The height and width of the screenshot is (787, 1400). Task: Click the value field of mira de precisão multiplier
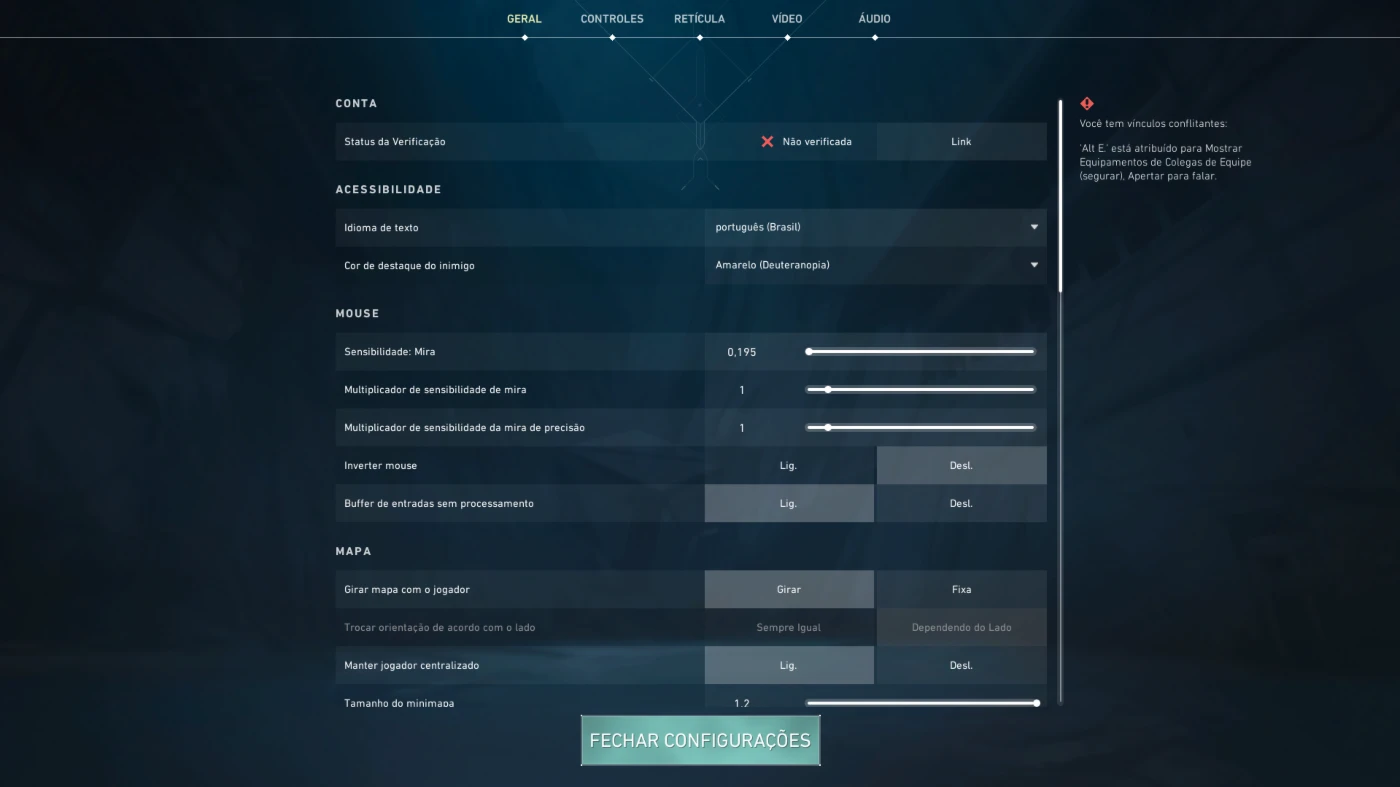tap(742, 428)
